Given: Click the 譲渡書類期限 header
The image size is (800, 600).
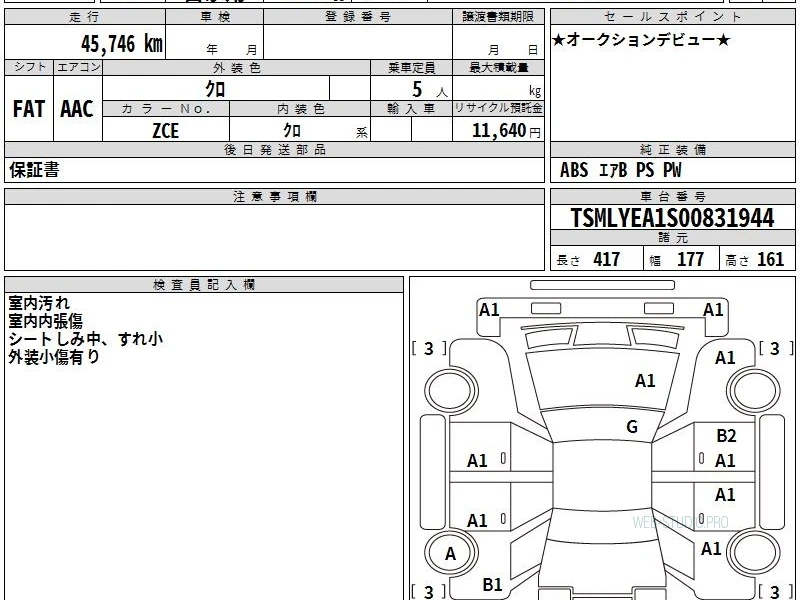Looking at the screenshot, I should (x=498, y=17).
